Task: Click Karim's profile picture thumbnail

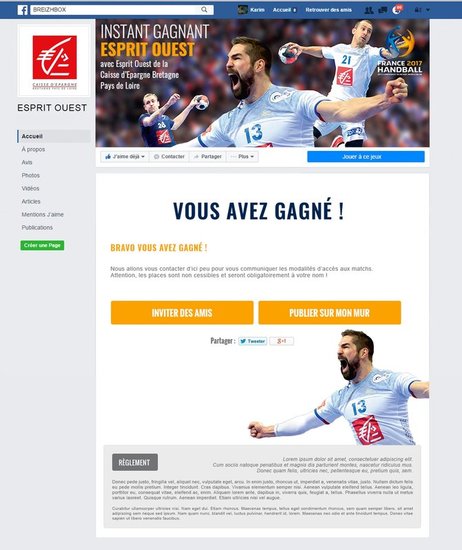Action: point(242,10)
